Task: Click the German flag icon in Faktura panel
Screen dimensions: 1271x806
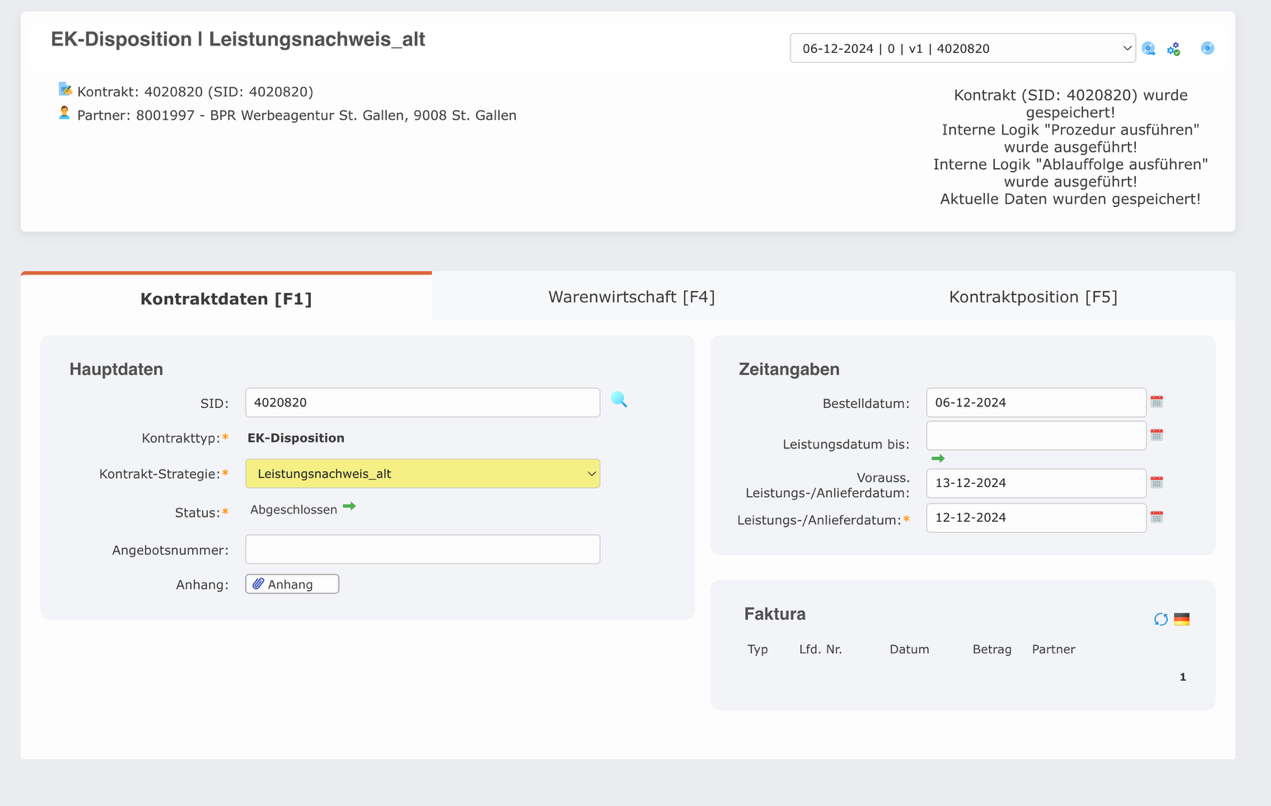Action: pyautogui.click(x=1182, y=618)
